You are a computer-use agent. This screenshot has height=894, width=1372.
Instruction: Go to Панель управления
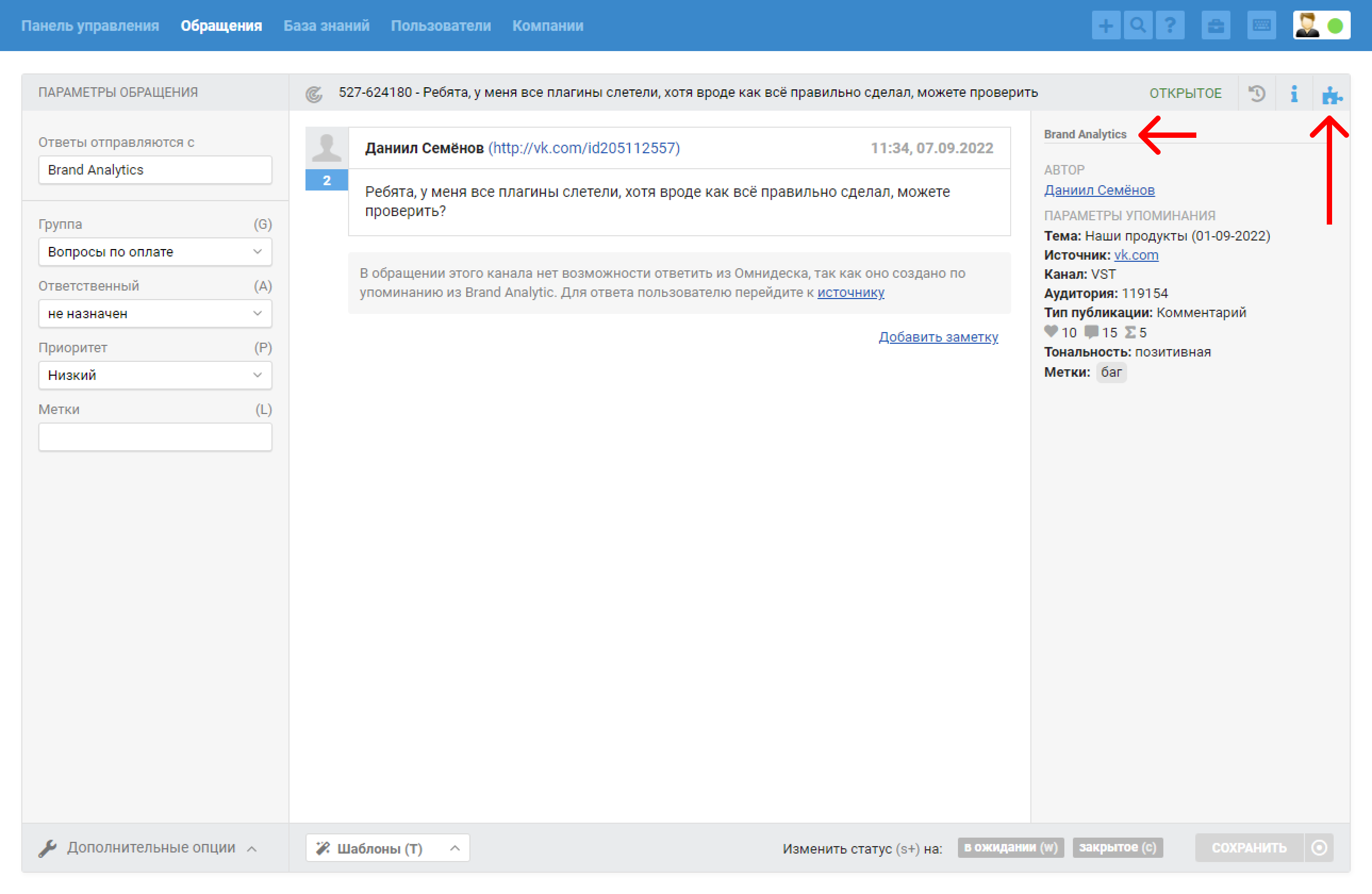tap(90, 26)
